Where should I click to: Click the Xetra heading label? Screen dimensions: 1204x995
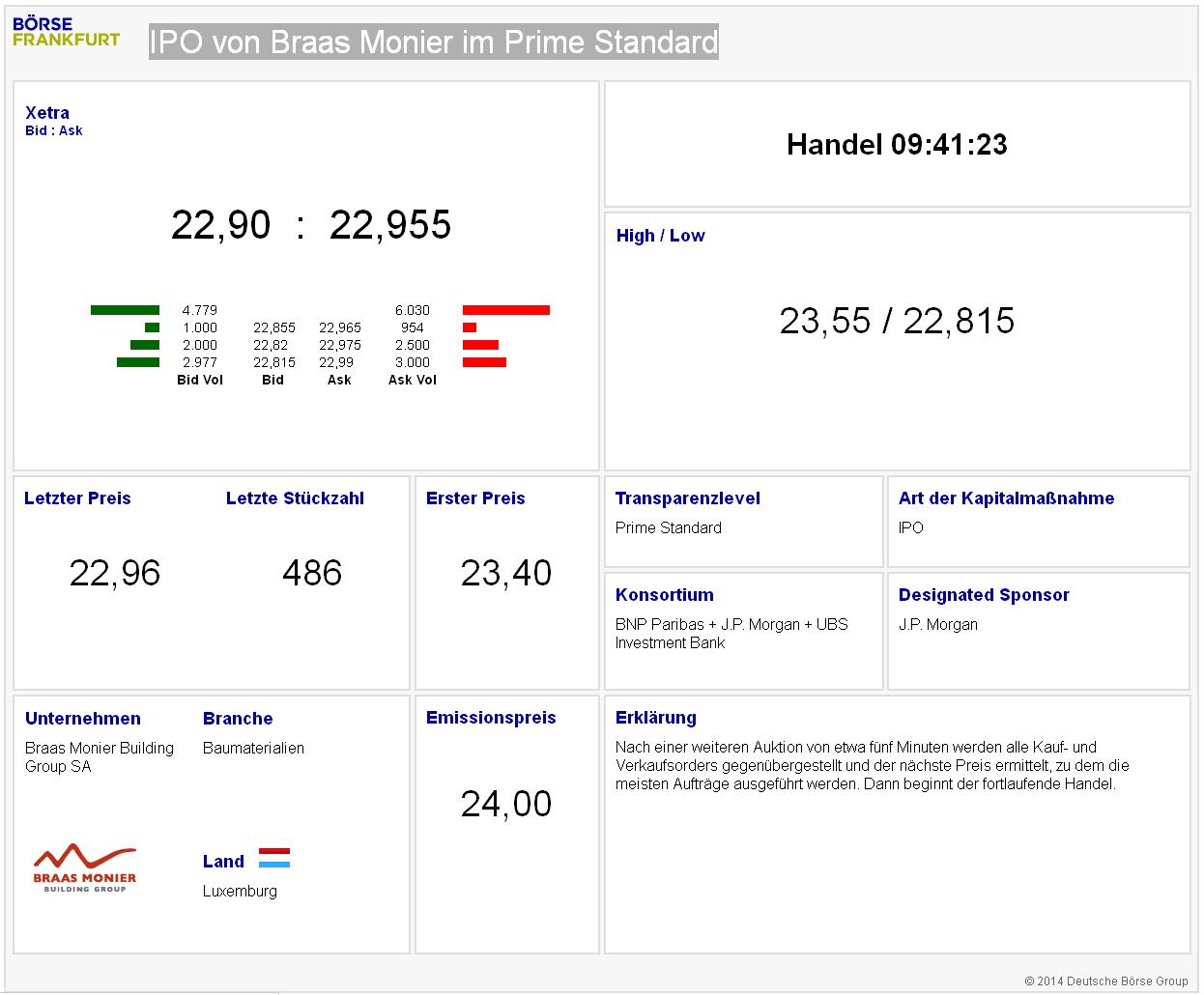click(x=47, y=113)
